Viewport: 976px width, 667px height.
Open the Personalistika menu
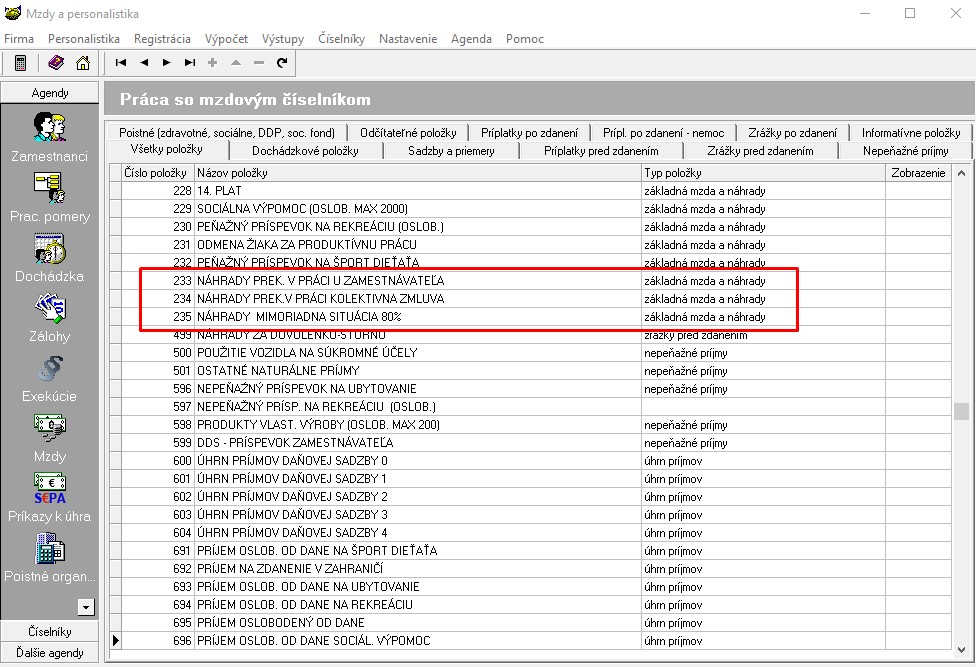tap(83, 39)
